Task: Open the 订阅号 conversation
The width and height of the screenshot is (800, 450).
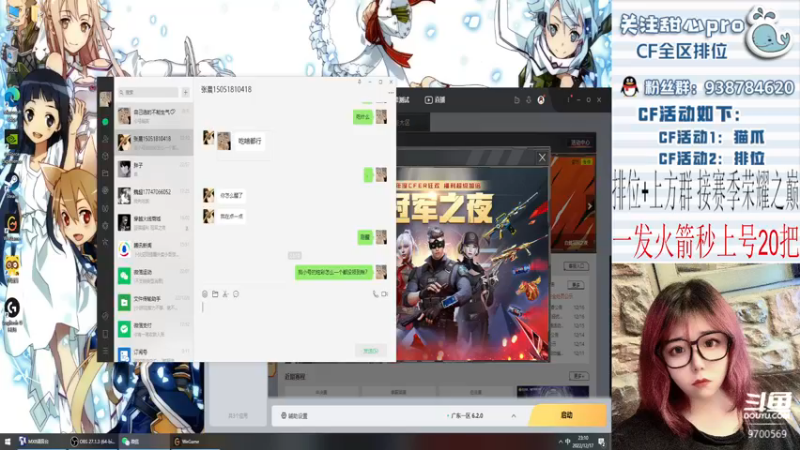Action: tap(154, 353)
